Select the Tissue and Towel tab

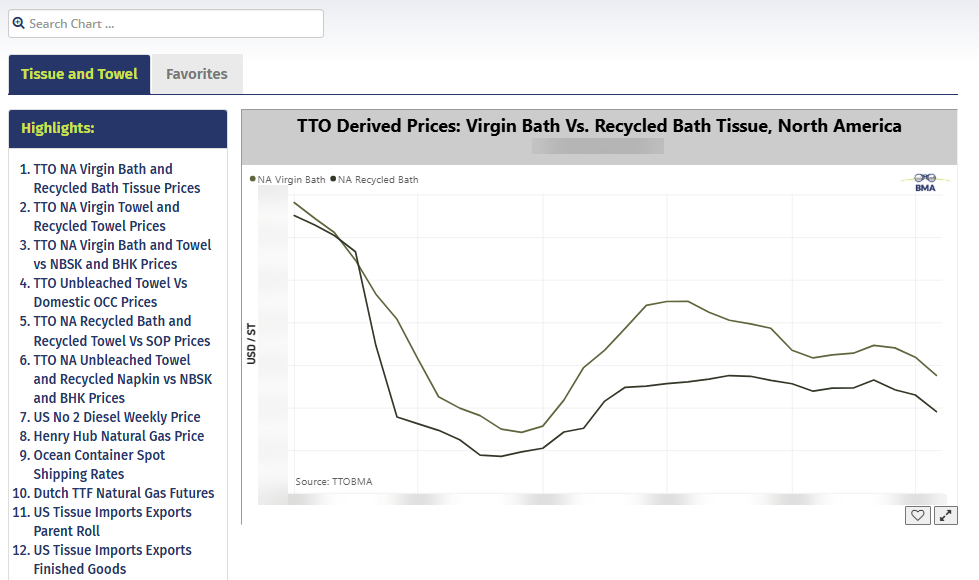pyautogui.click(x=79, y=74)
